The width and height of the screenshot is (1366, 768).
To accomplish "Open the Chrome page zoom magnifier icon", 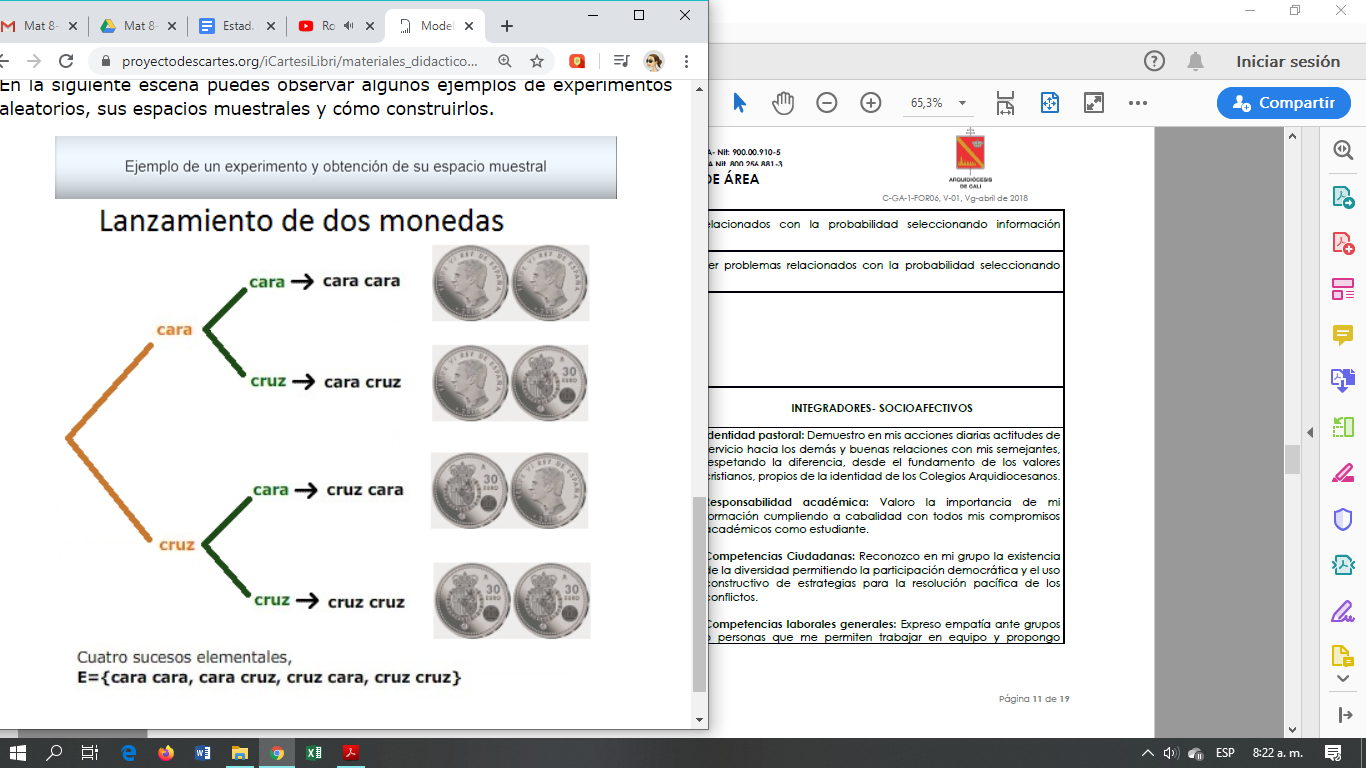I will pos(505,61).
